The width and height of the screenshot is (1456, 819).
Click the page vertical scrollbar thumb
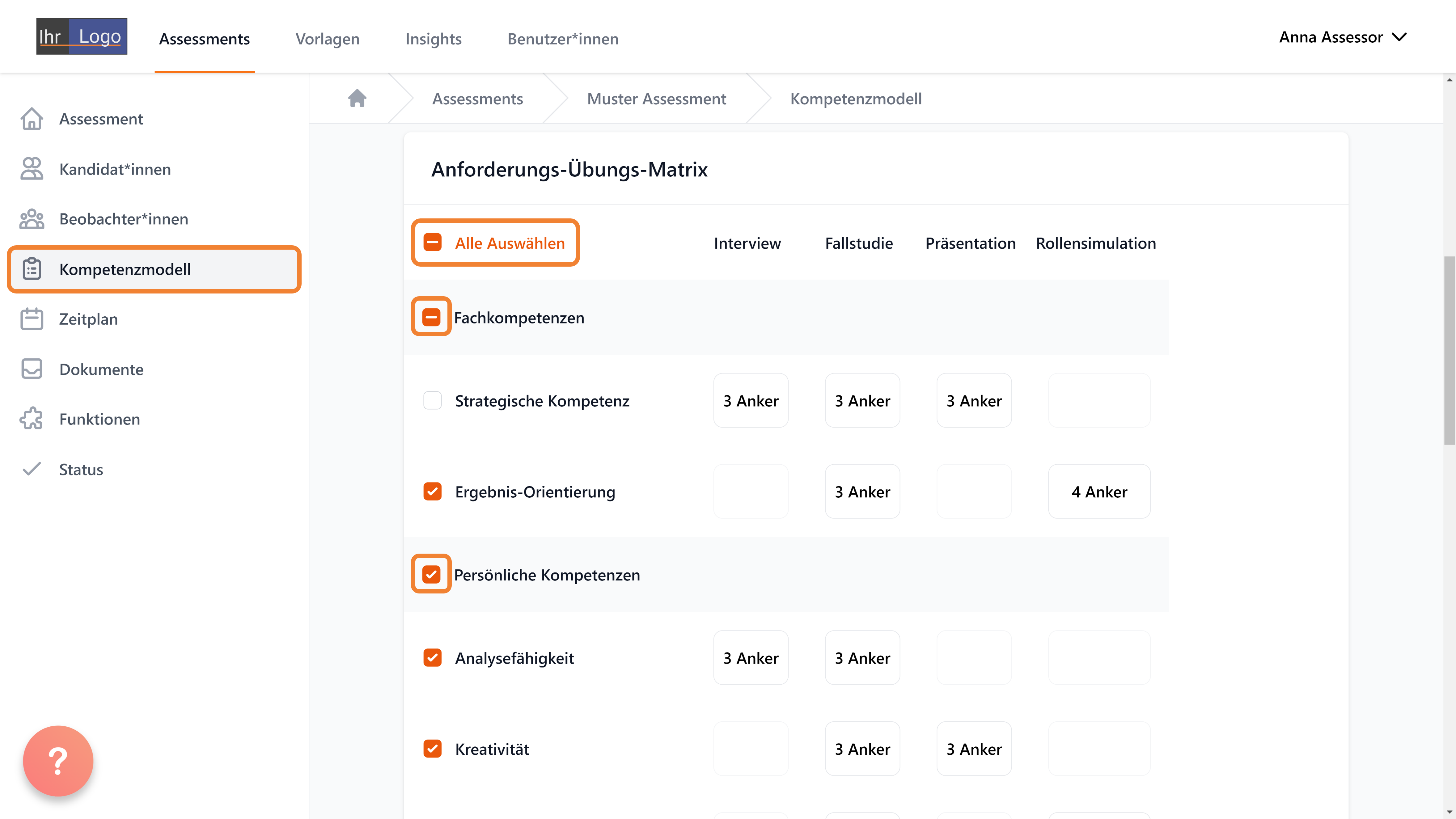click(1449, 350)
